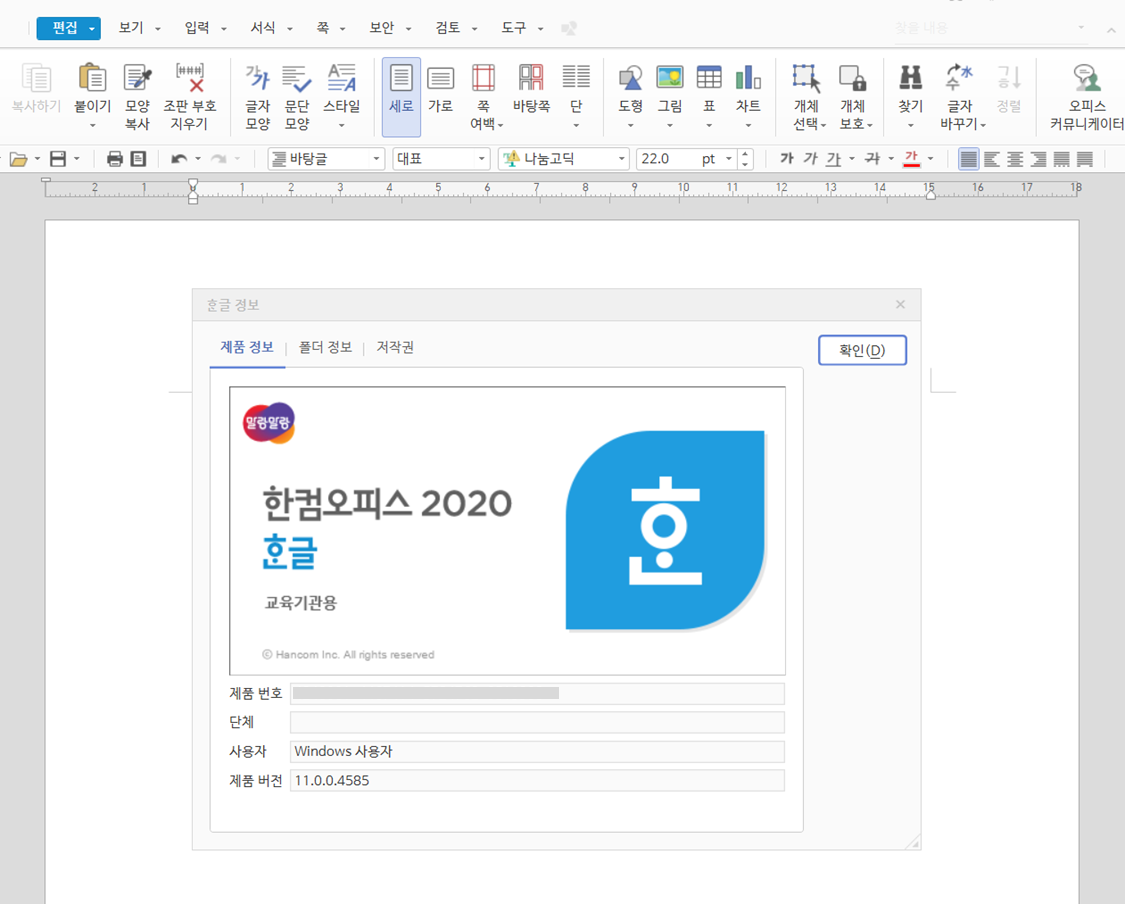Expand the 대표 language dropdown
This screenshot has width=1125, height=904.
coord(481,159)
